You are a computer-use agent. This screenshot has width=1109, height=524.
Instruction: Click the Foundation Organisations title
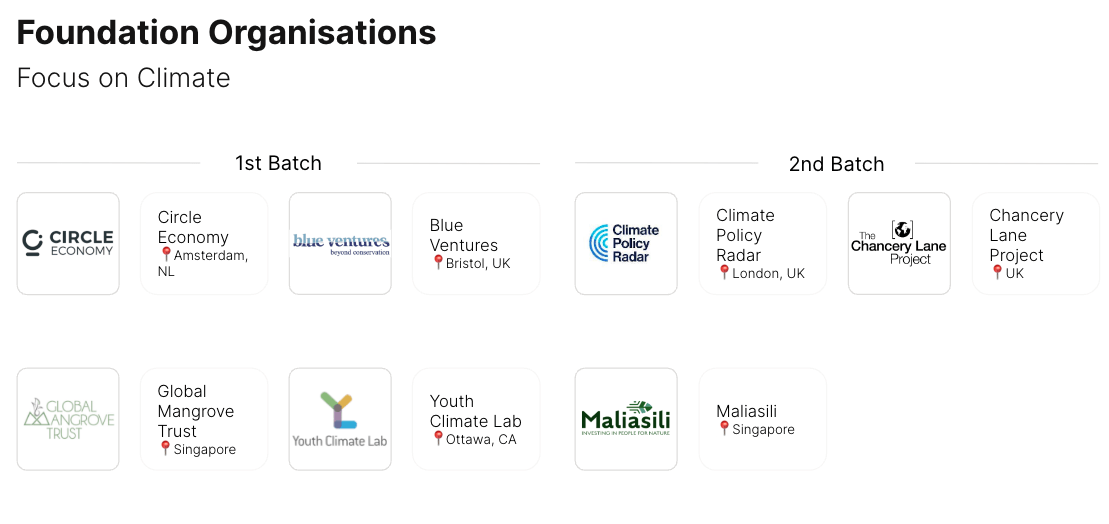pyautogui.click(x=226, y=33)
